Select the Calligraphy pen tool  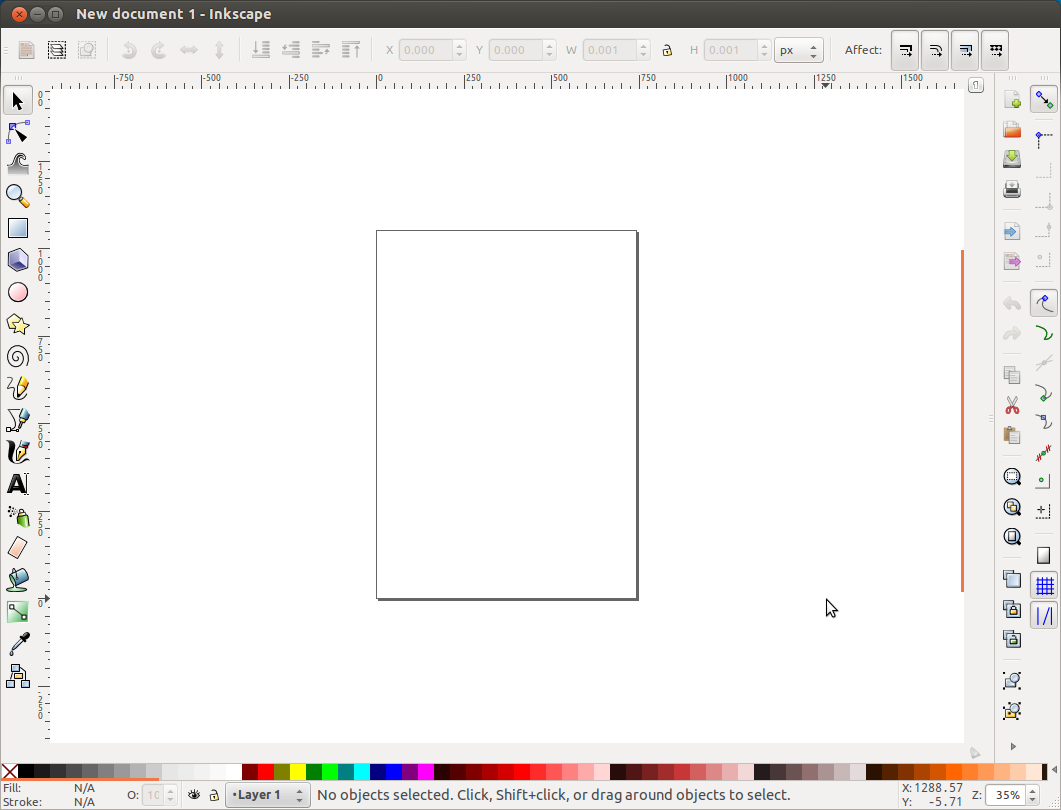tap(18, 452)
